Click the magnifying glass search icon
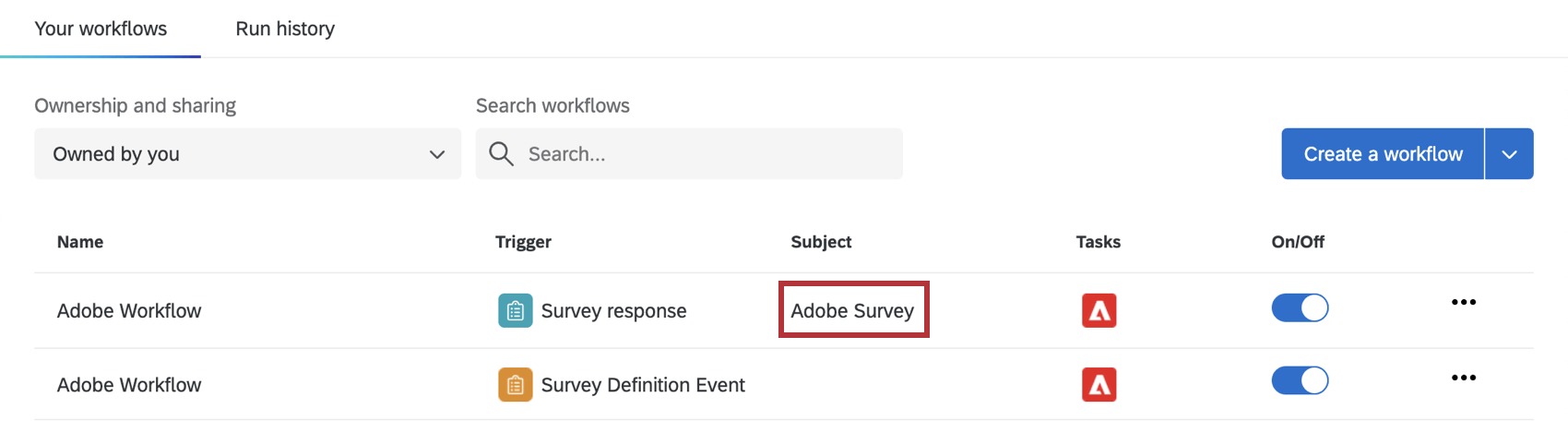The width and height of the screenshot is (1568, 421). click(501, 154)
